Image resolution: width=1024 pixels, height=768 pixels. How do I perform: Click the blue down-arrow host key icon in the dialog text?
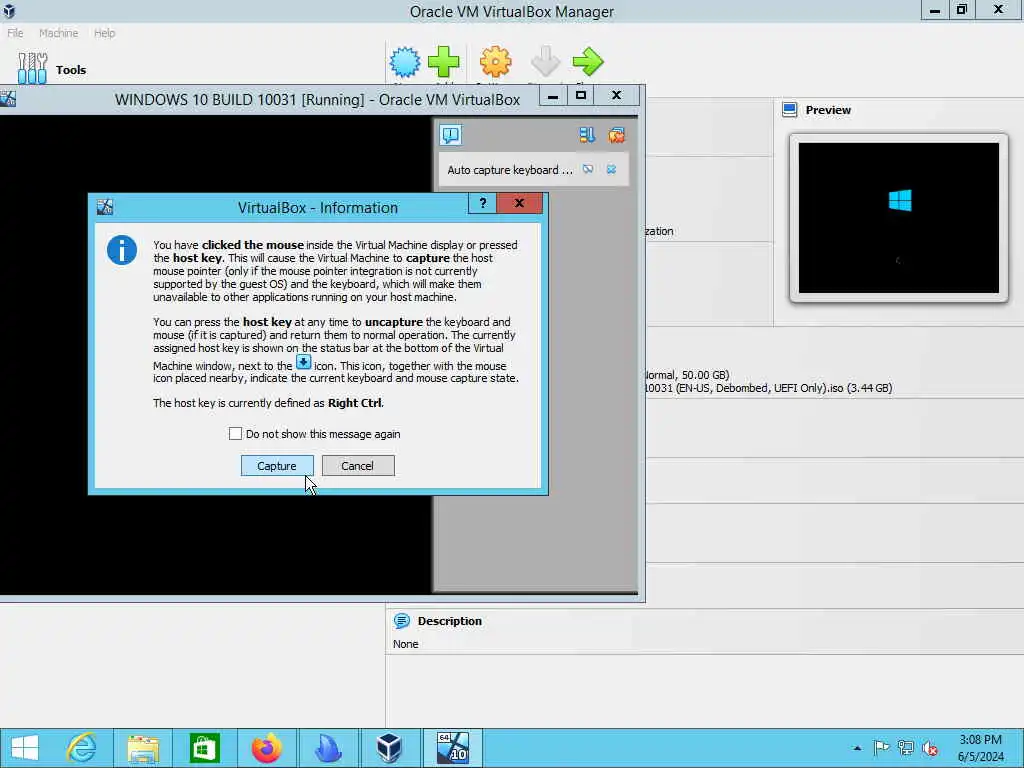click(x=304, y=362)
